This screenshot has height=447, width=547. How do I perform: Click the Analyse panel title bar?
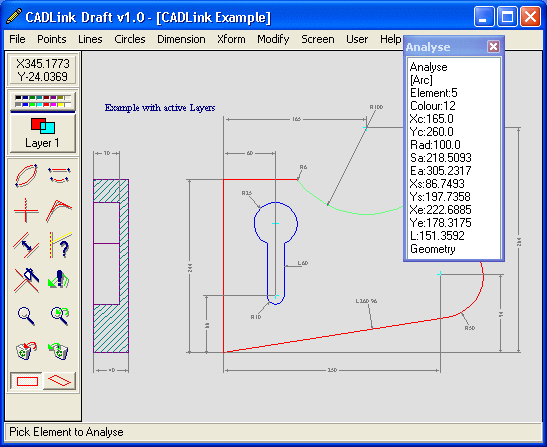click(x=446, y=47)
